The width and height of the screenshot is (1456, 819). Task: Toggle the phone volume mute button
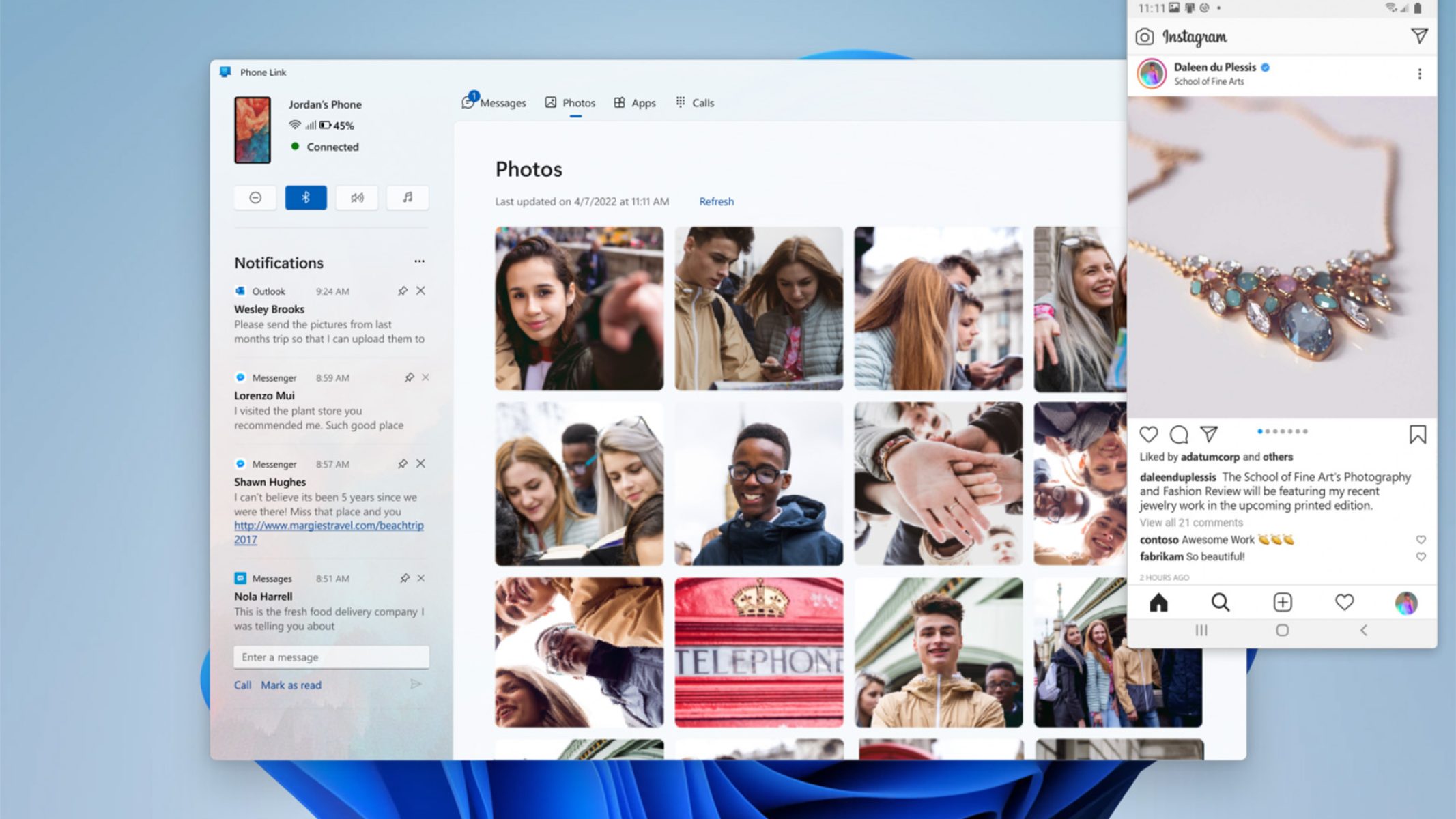coord(356,198)
